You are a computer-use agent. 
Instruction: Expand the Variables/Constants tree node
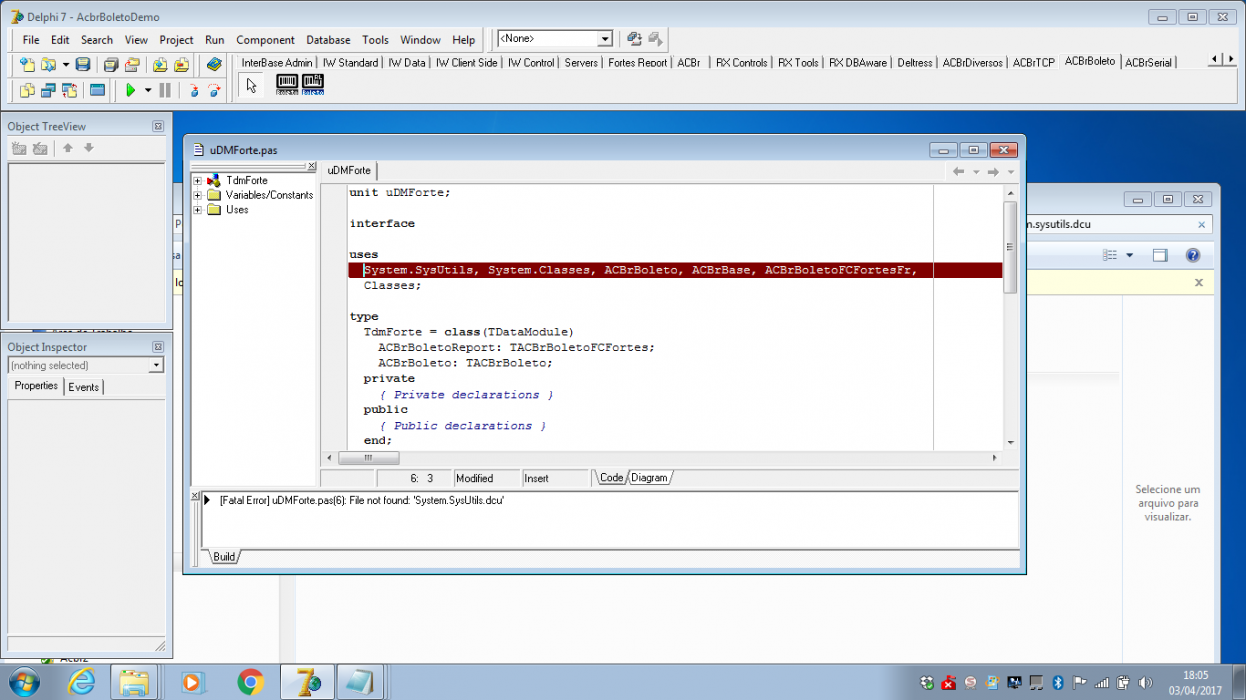coord(198,195)
